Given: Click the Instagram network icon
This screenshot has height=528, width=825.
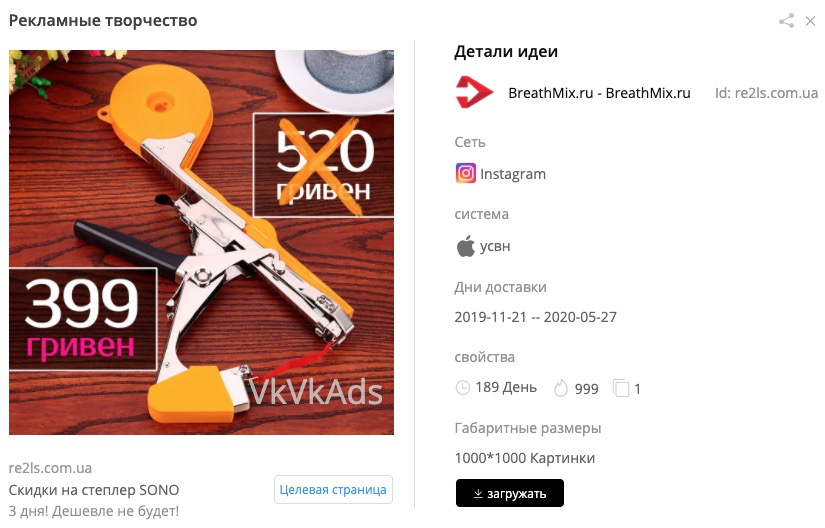Looking at the screenshot, I should [466, 174].
